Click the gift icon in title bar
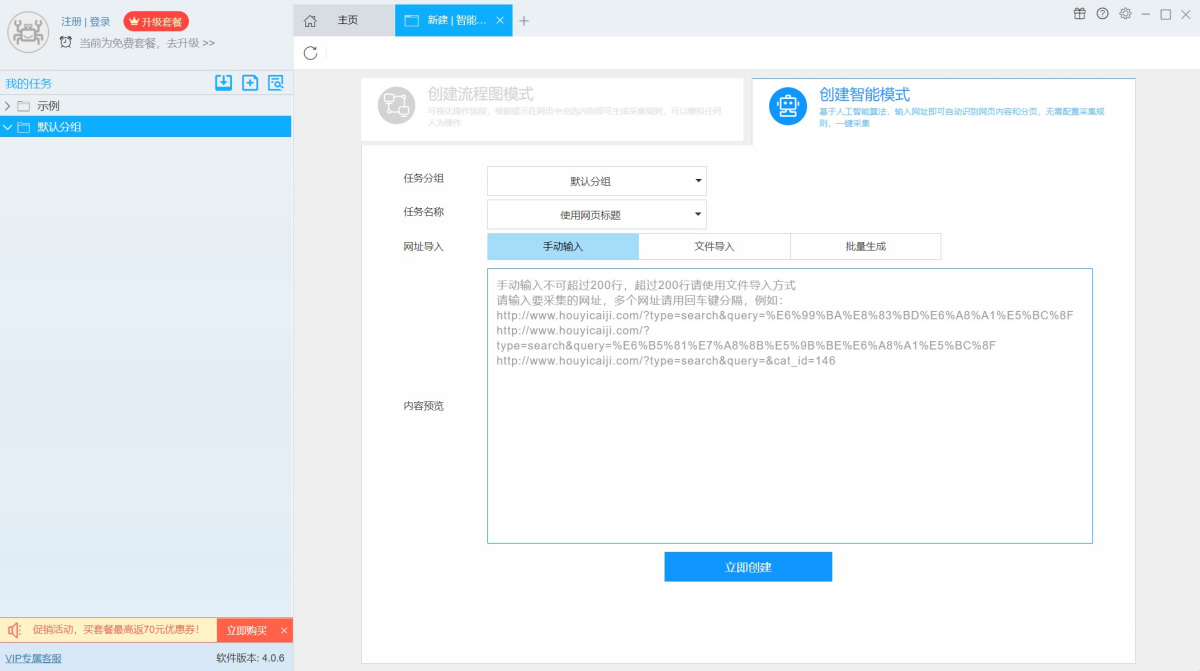Image resolution: width=1200 pixels, height=671 pixels. tap(1079, 14)
